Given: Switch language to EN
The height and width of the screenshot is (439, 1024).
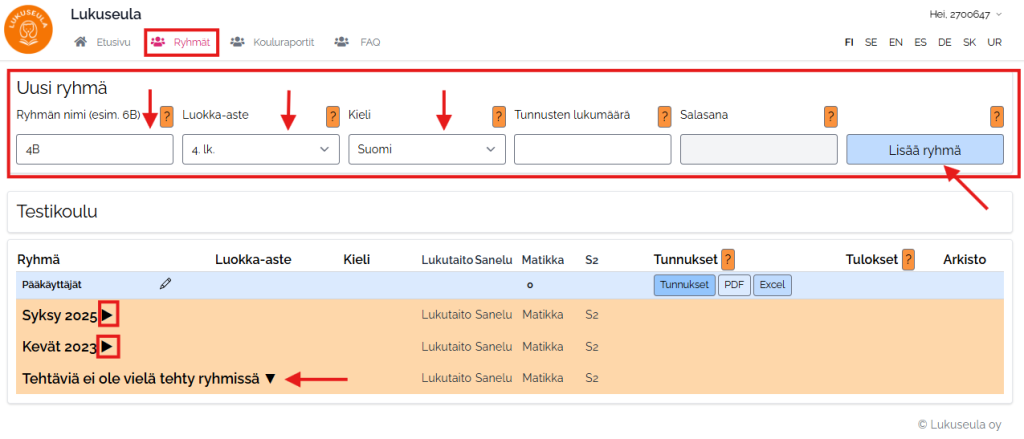Looking at the screenshot, I should point(895,42).
